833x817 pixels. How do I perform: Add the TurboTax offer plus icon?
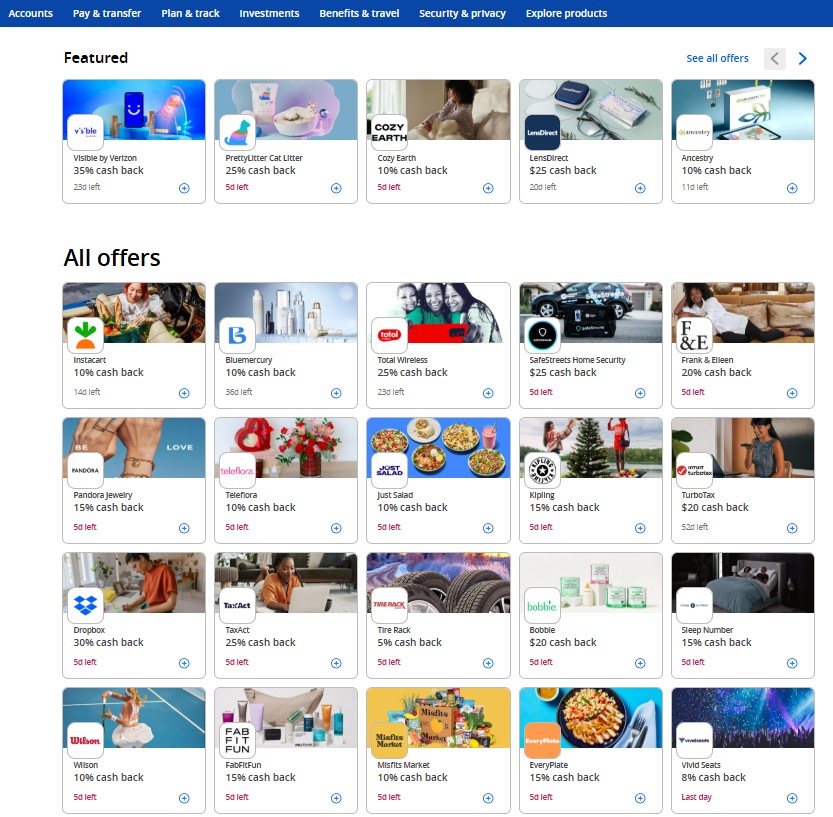(792, 528)
